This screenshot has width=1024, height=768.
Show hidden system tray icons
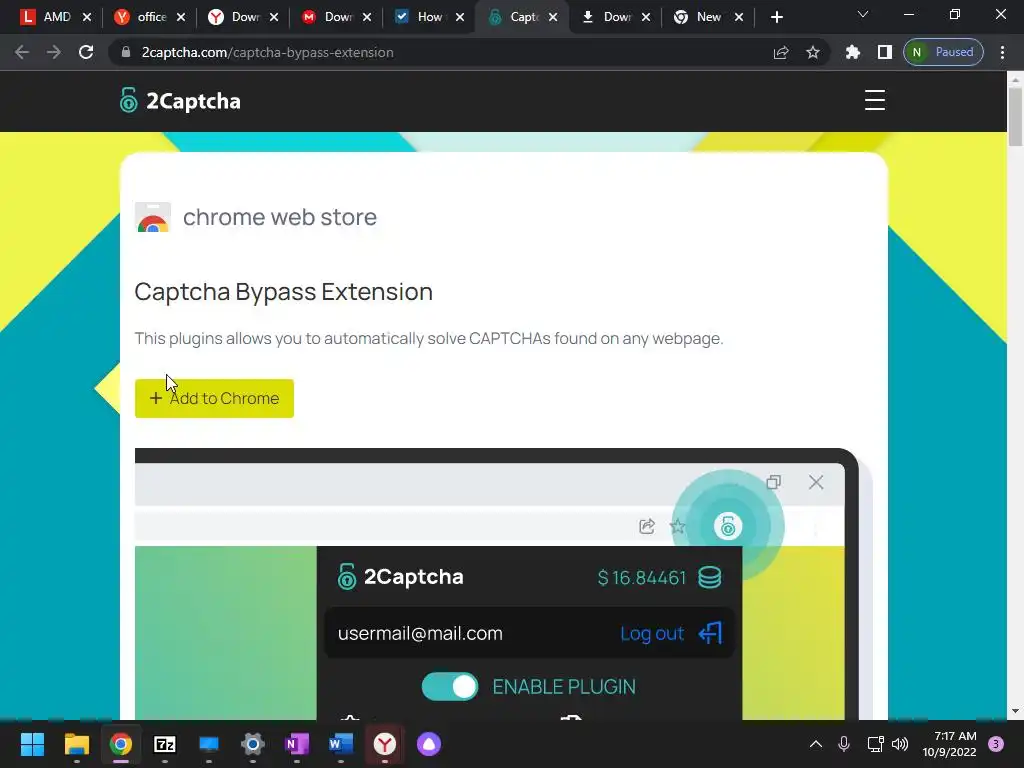tap(816, 744)
